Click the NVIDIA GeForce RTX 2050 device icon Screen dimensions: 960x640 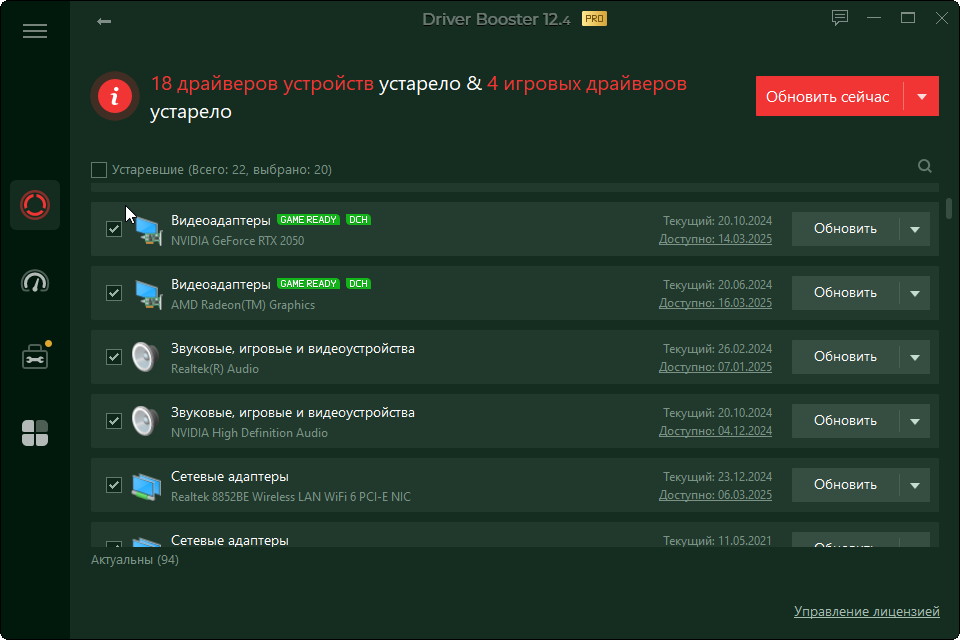[x=148, y=230]
